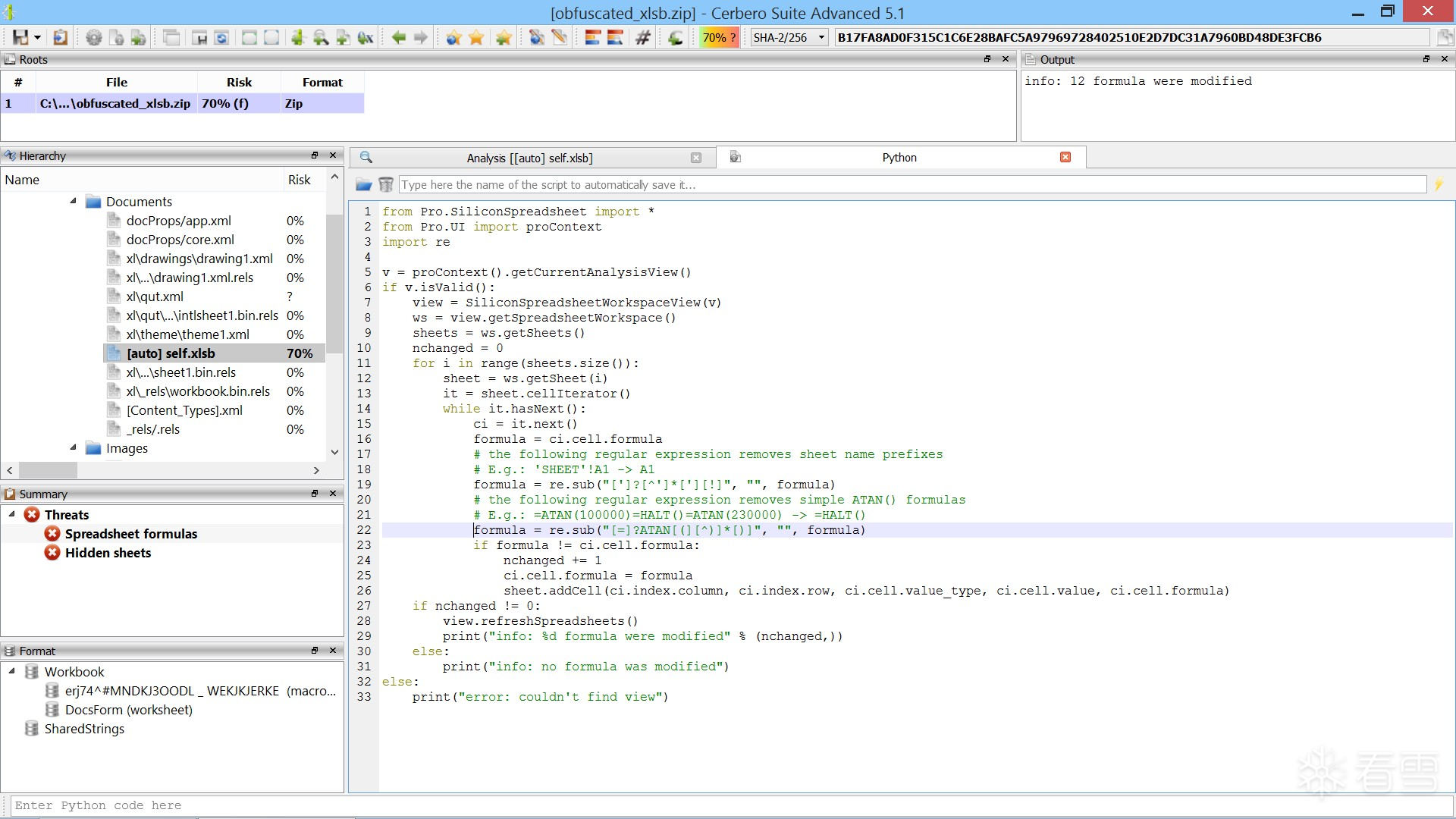Image resolution: width=1456 pixels, height=819 pixels.
Task: Click the settings gear toolbar icon
Action: tap(93, 37)
